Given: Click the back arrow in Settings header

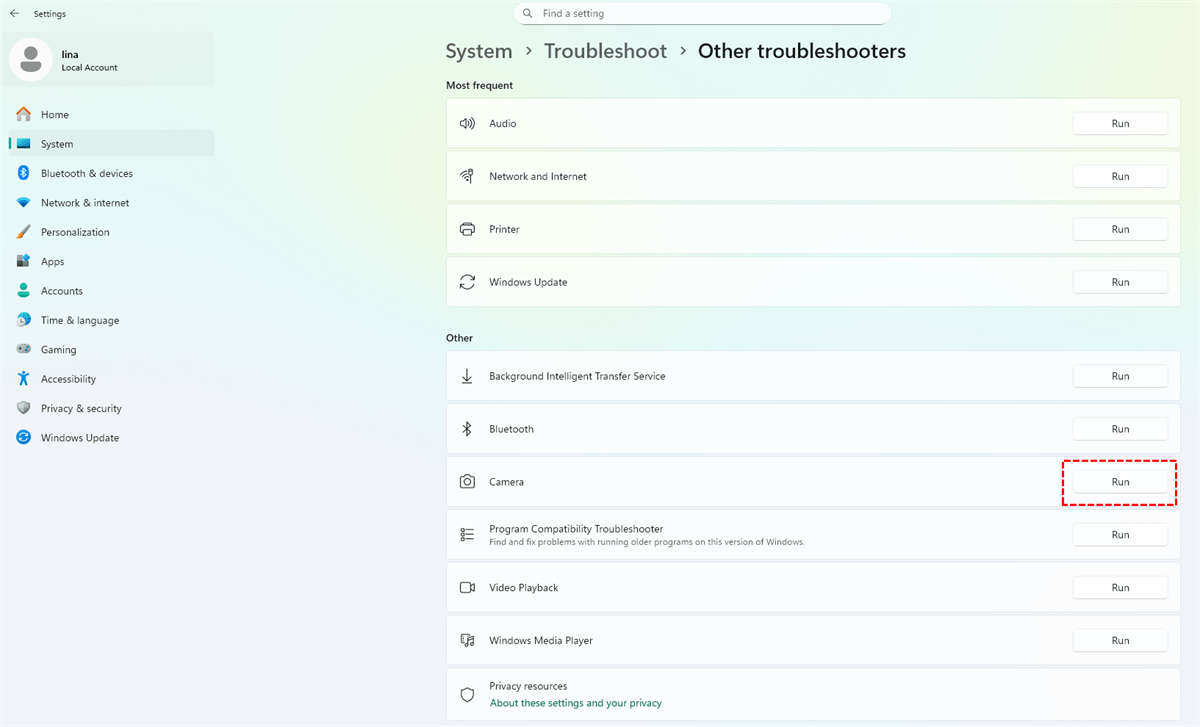Looking at the screenshot, I should (x=14, y=14).
